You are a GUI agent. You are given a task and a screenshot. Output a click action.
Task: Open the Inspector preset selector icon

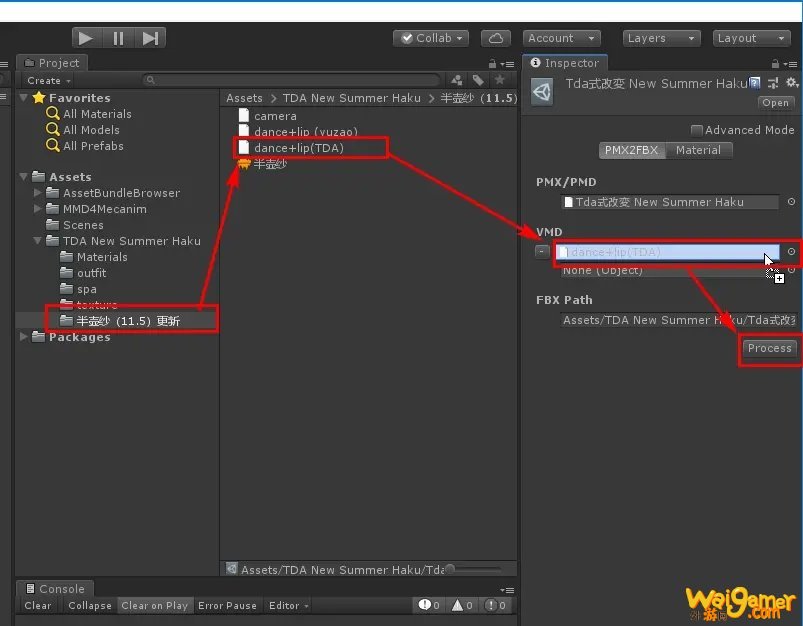coord(773,83)
